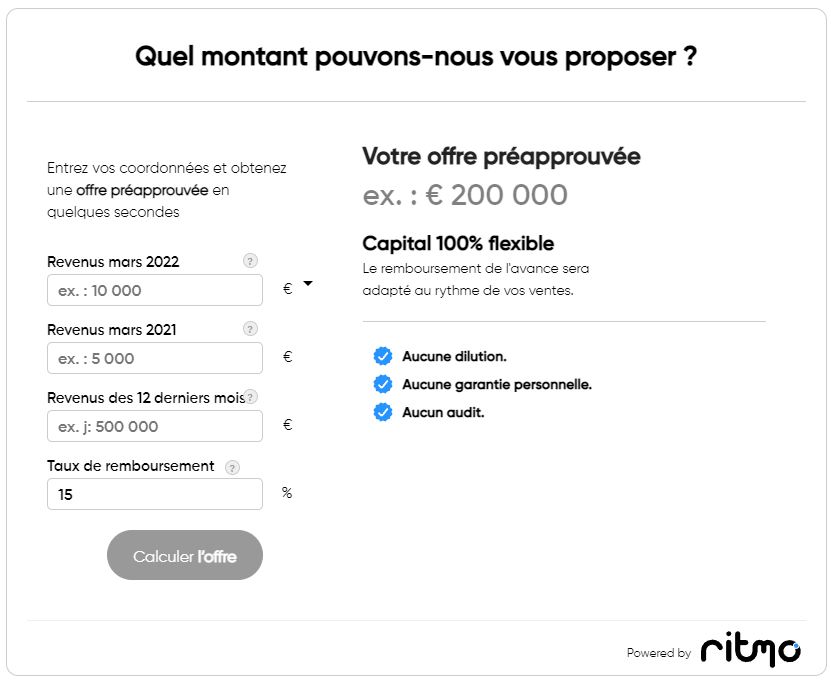Click the ritmo logo
Screen dimensions: 831x682
pos(750,648)
